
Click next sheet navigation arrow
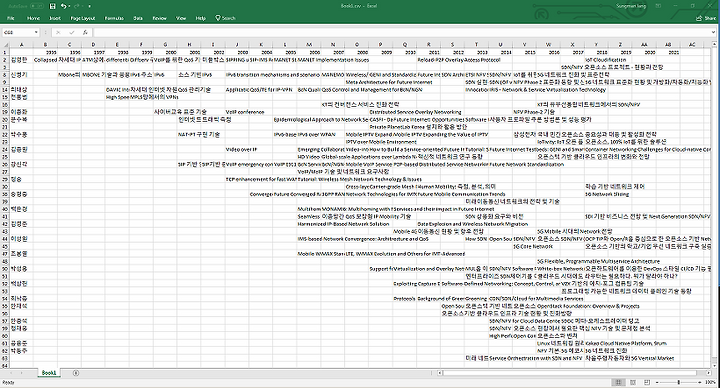[x=21, y=373]
